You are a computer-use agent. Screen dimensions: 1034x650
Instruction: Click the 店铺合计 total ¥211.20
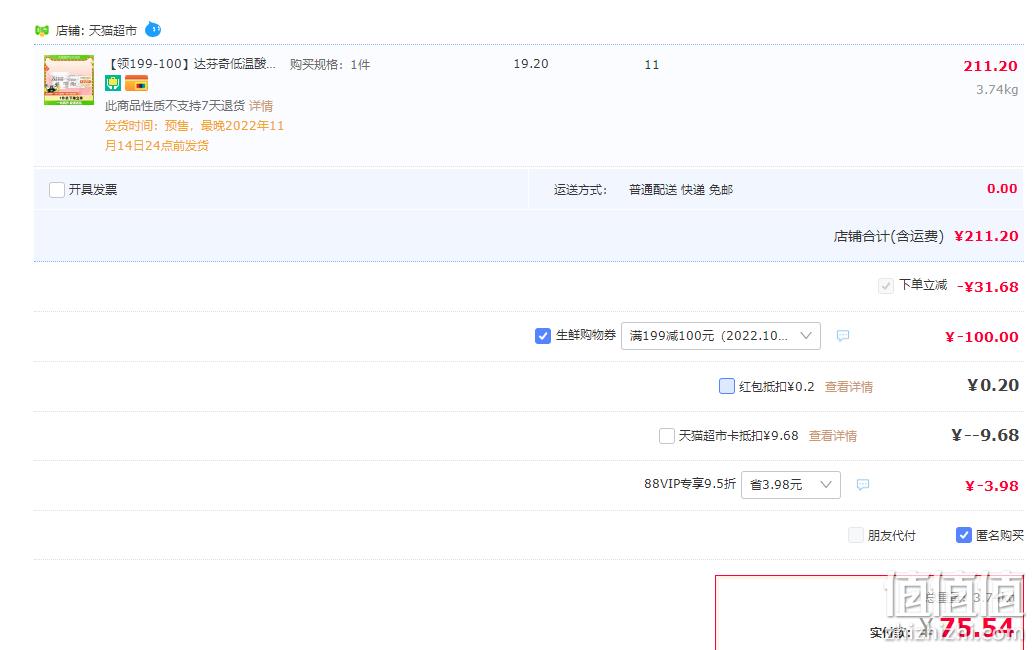coord(986,236)
